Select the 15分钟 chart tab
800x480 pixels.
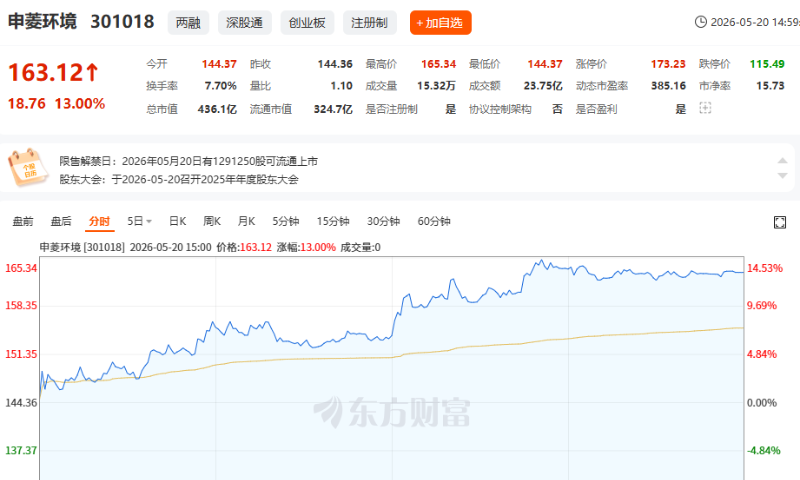click(333, 221)
